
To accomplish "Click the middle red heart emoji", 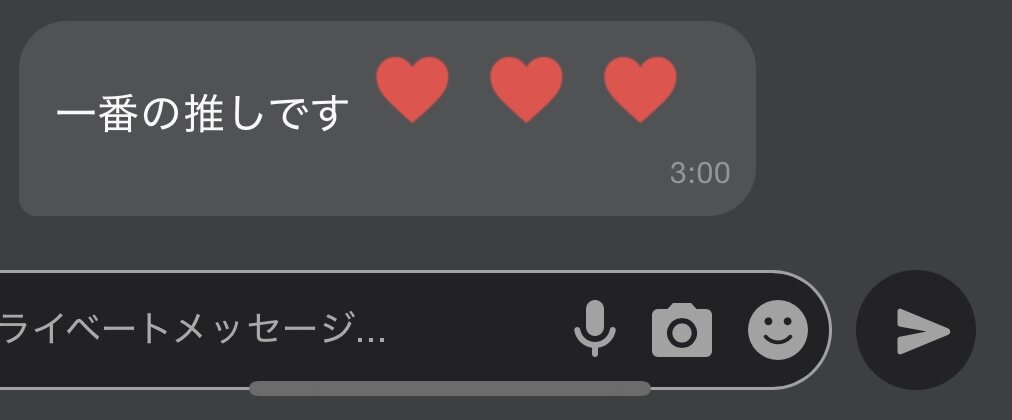I will point(526,89).
